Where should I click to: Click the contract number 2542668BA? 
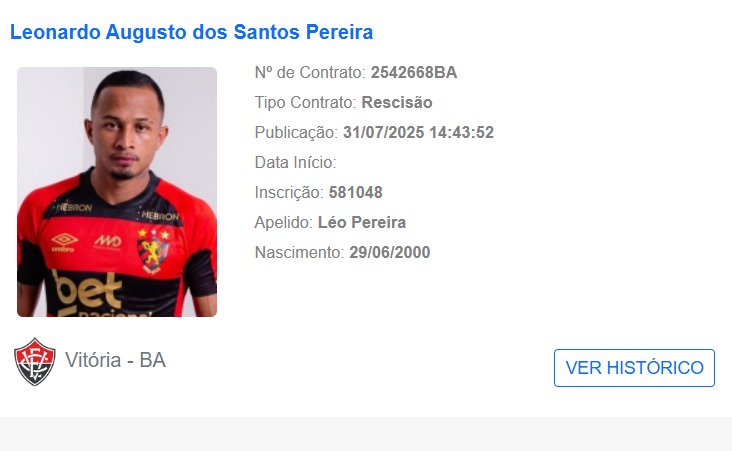pos(414,72)
